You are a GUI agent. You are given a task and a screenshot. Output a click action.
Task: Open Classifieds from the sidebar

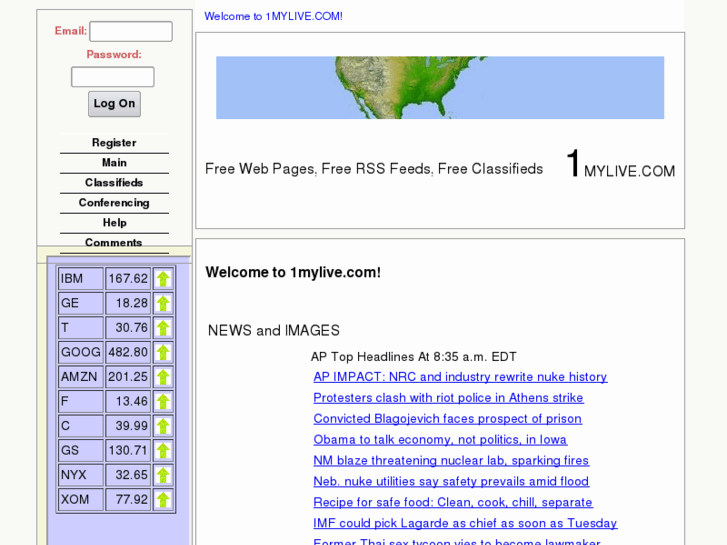pos(114,183)
